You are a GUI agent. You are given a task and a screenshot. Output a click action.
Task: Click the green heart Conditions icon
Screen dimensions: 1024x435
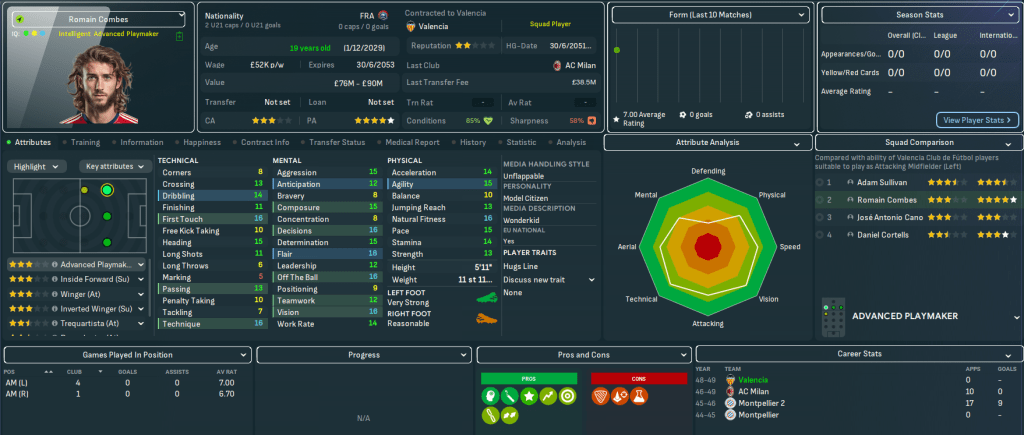pyautogui.click(x=488, y=121)
